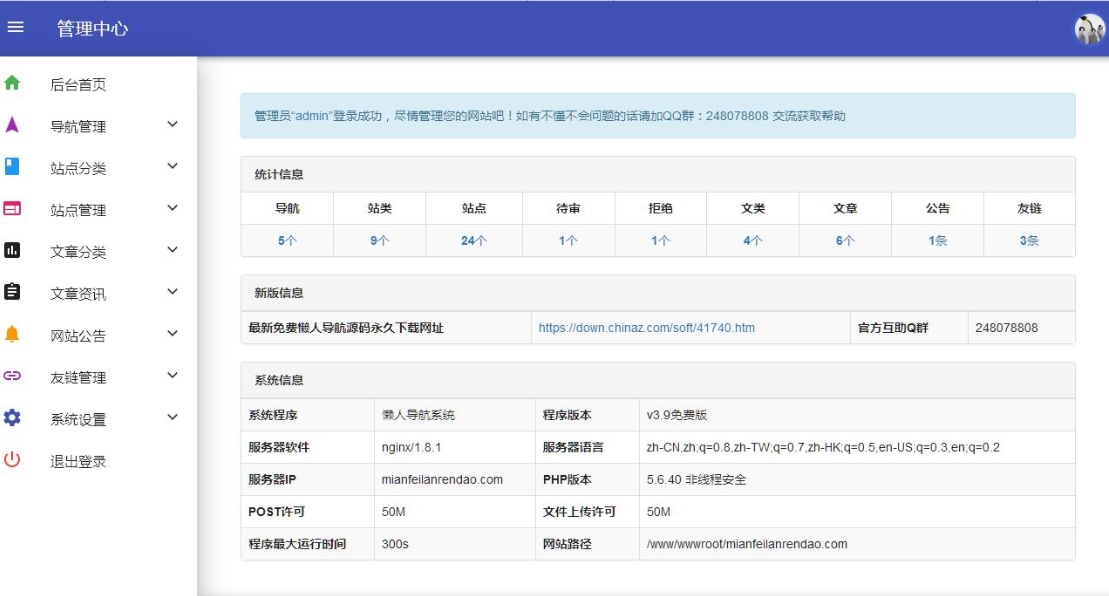Expand the 导航管理 chevron

click(x=172, y=125)
